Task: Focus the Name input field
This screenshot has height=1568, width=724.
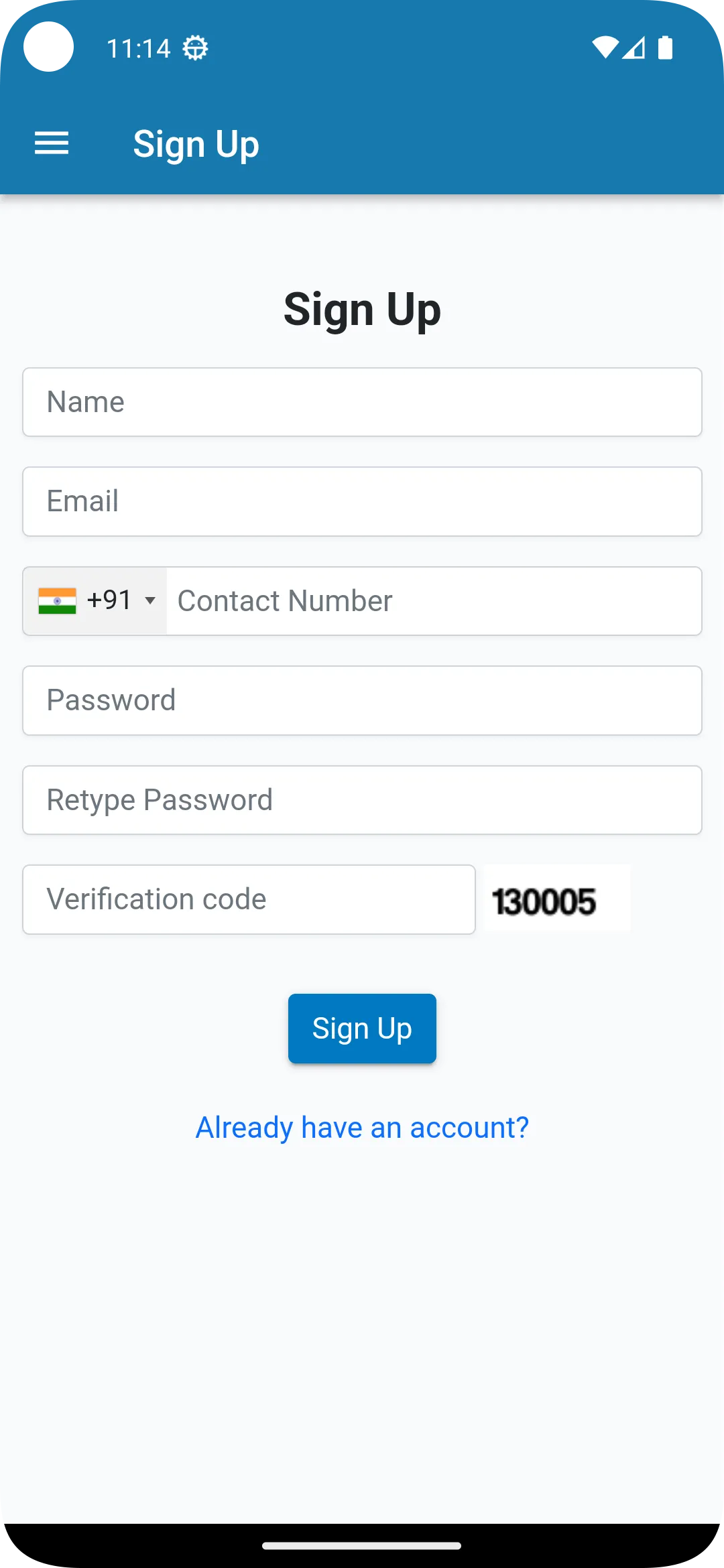Action: click(362, 402)
